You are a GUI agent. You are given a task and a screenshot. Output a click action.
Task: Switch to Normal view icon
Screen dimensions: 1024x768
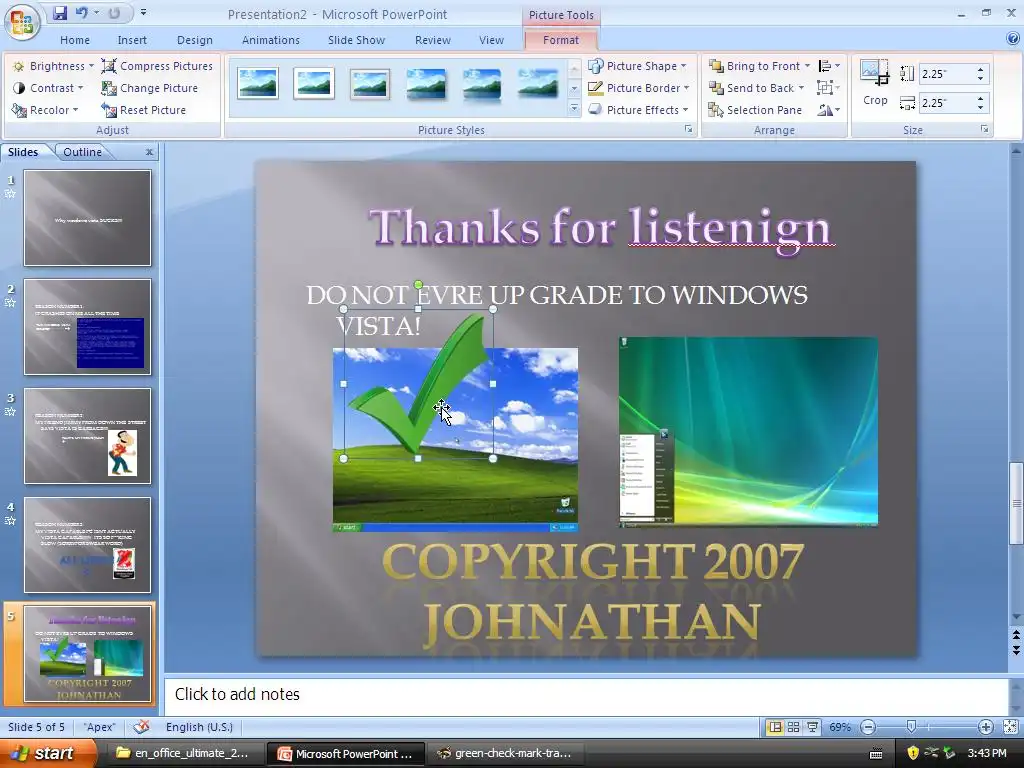pyautogui.click(x=775, y=727)
